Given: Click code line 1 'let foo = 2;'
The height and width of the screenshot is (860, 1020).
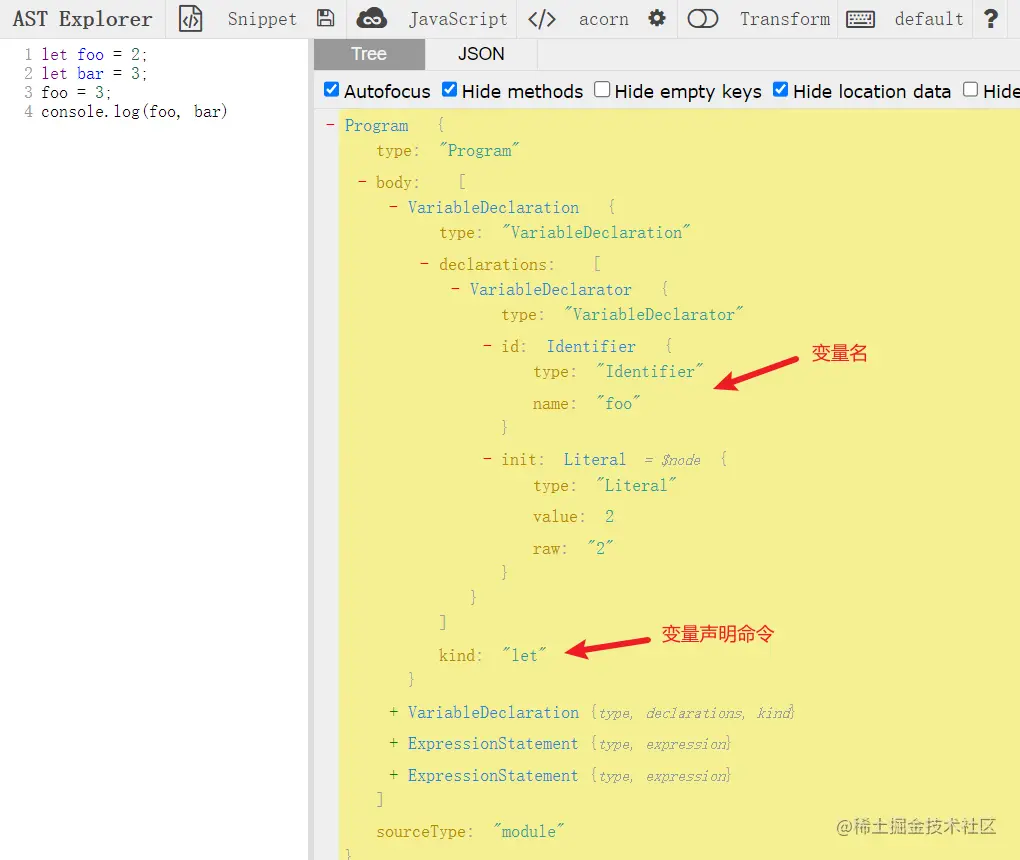Looking at the screenshot, I should 94,54.
